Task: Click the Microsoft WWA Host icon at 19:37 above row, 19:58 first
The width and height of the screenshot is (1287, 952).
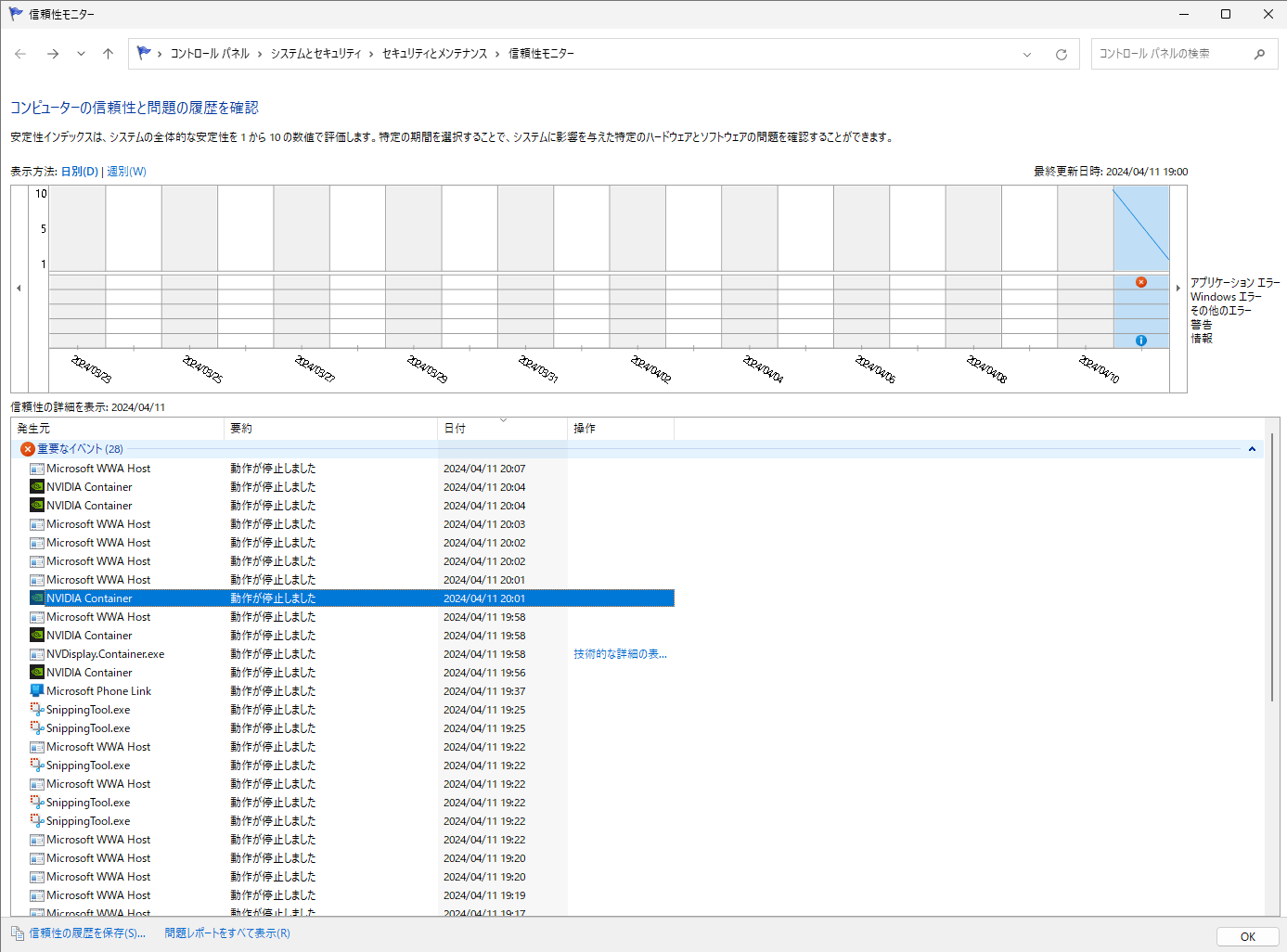Action: 37,617
